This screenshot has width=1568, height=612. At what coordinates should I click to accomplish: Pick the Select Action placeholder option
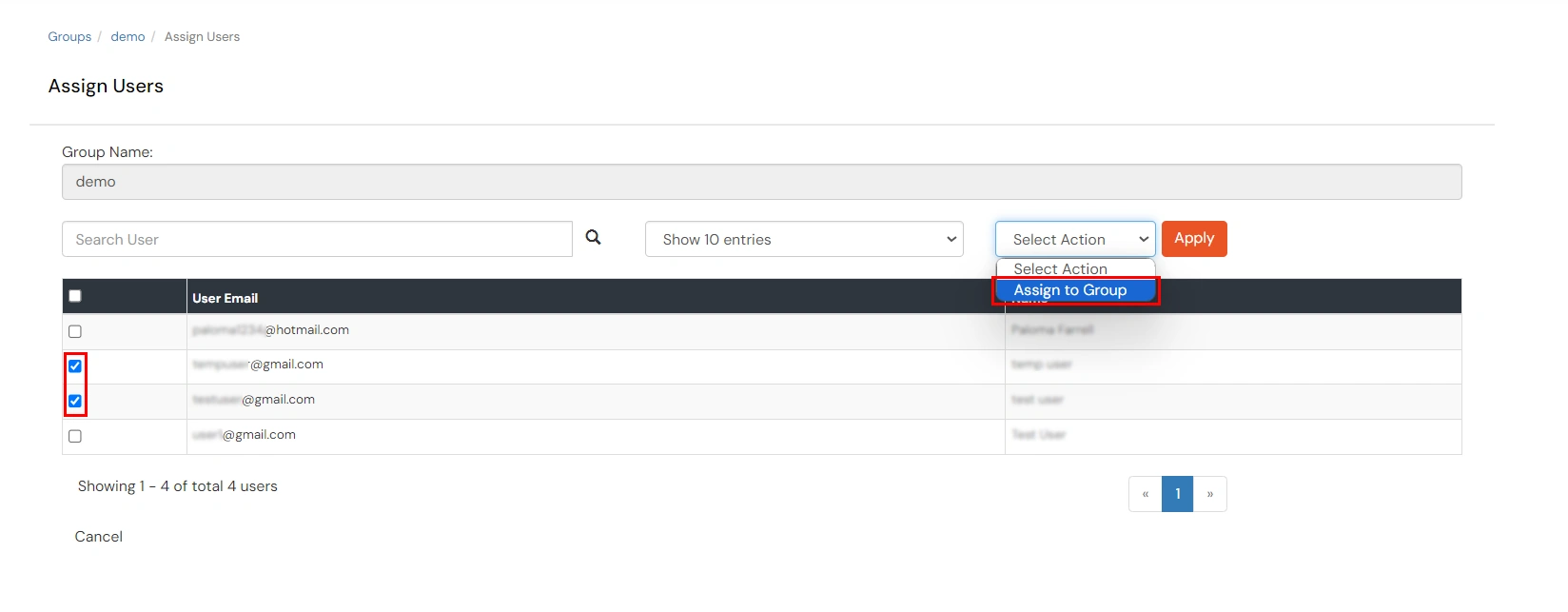click(1061, 269)
